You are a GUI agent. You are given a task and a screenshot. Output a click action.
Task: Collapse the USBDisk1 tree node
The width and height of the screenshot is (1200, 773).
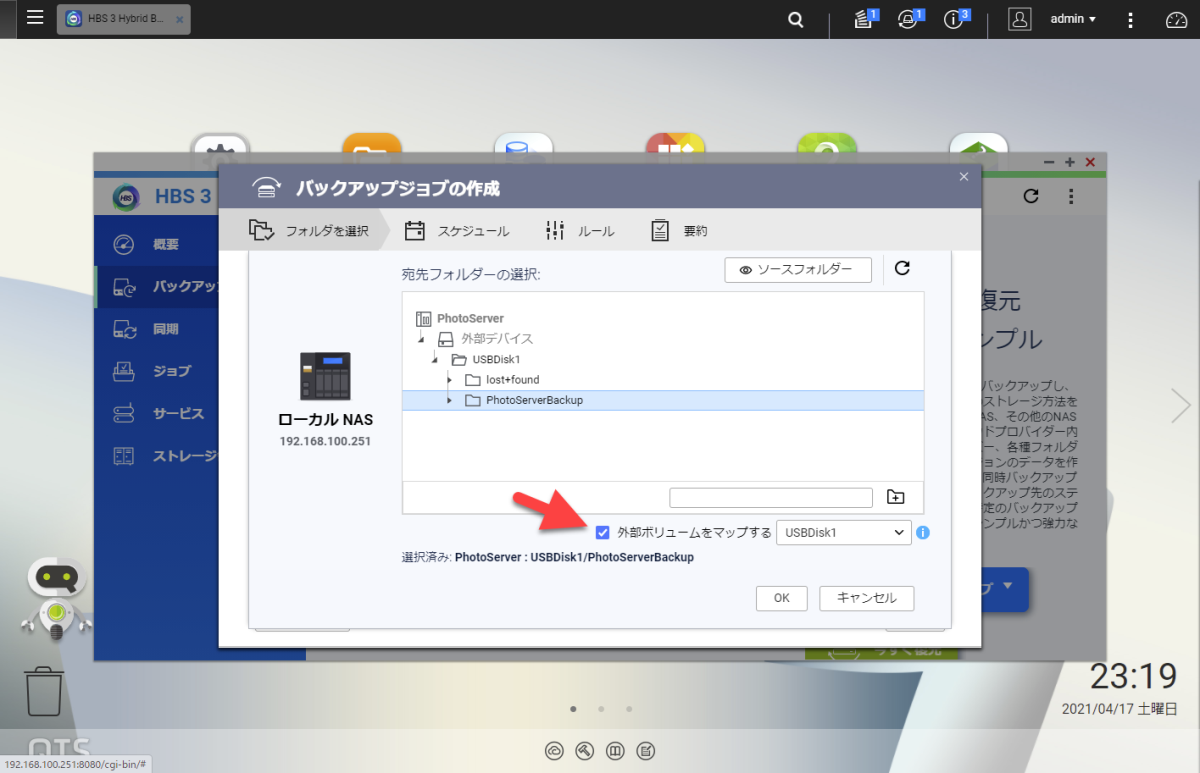435,359
